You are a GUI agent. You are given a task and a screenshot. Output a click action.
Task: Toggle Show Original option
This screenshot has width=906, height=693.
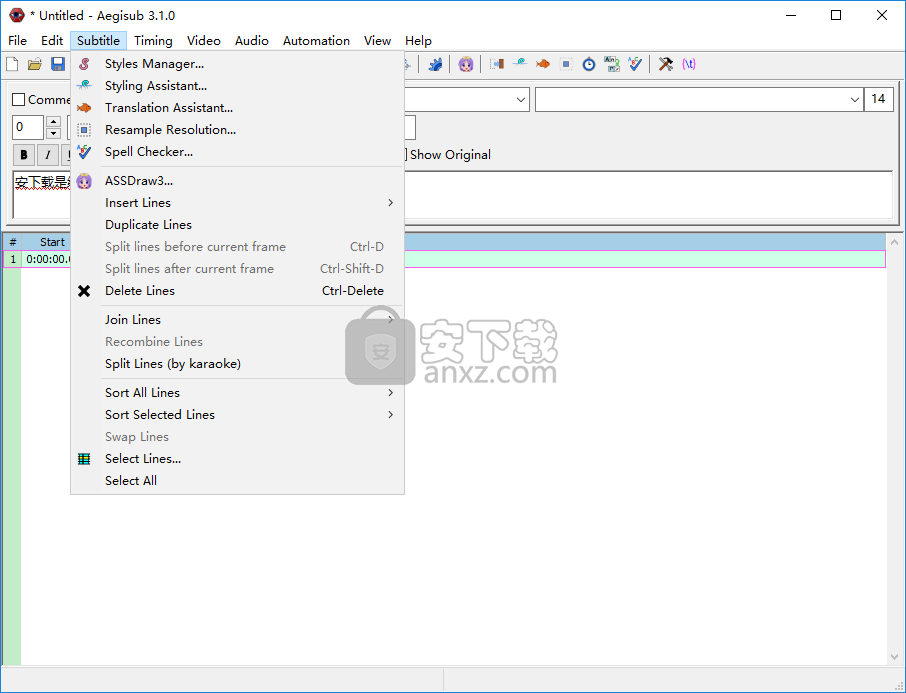(450, 155)
